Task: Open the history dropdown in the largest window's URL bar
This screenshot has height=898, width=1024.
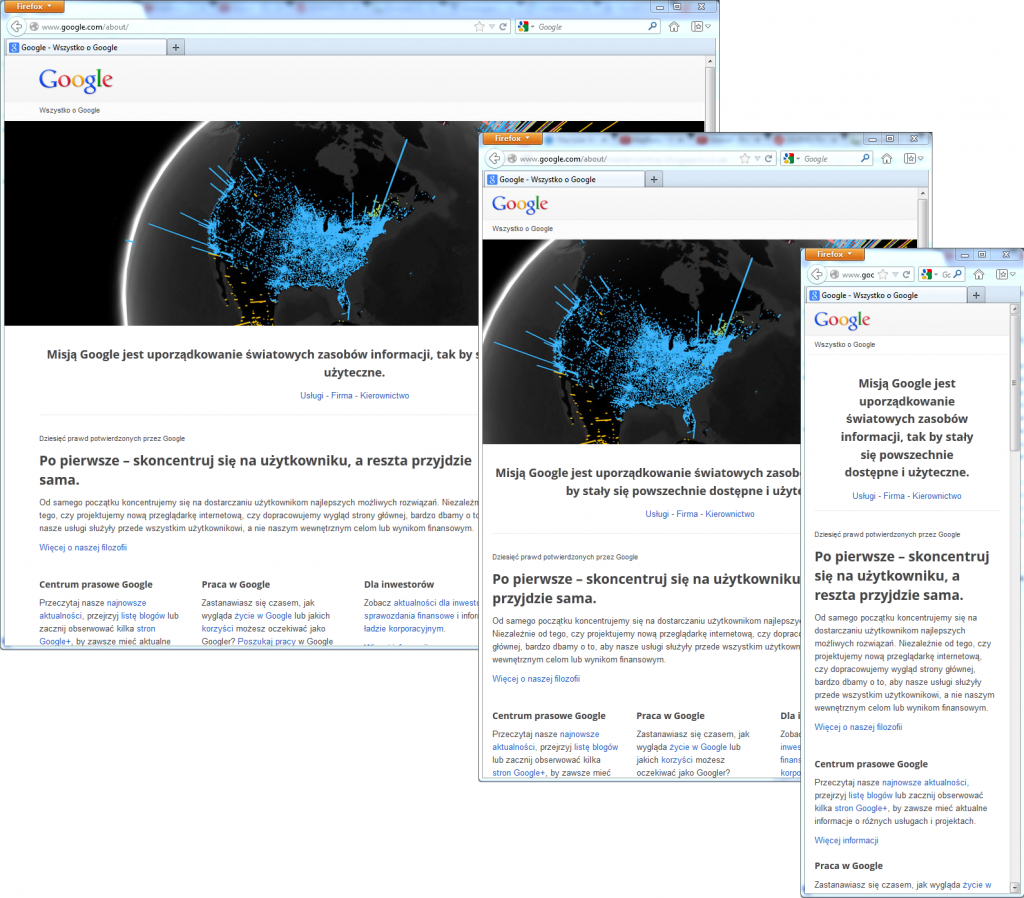Action: tap(492, 27)
